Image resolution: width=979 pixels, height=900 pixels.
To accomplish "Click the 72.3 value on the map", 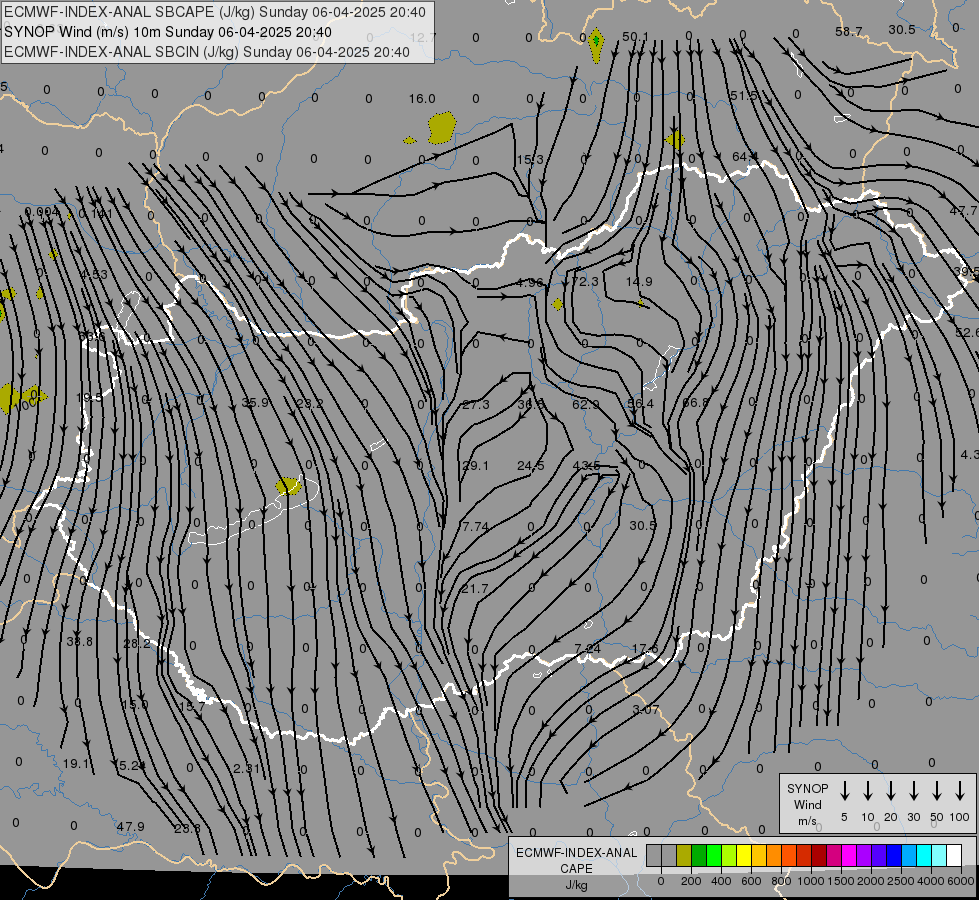I will point(585,282).
